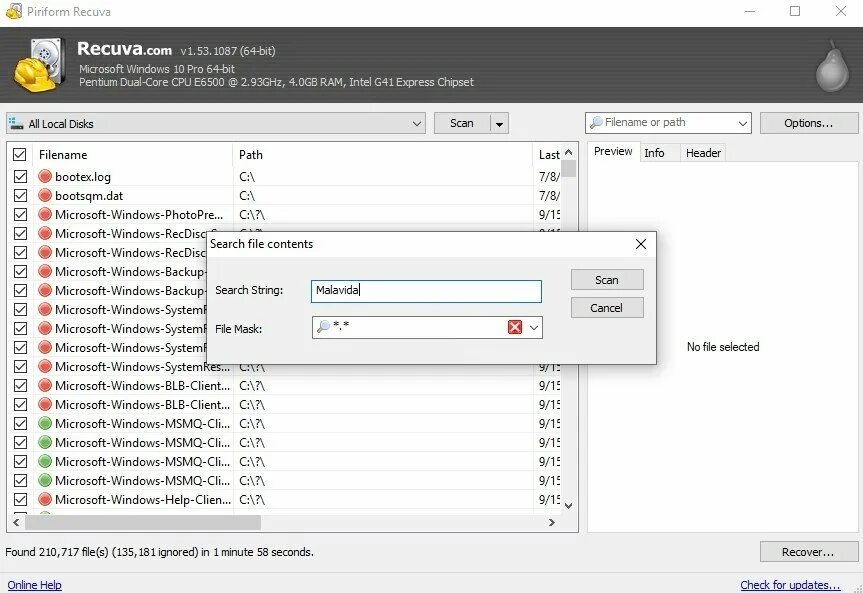Click red status dot beside bootex.log

tap(45, 176)
